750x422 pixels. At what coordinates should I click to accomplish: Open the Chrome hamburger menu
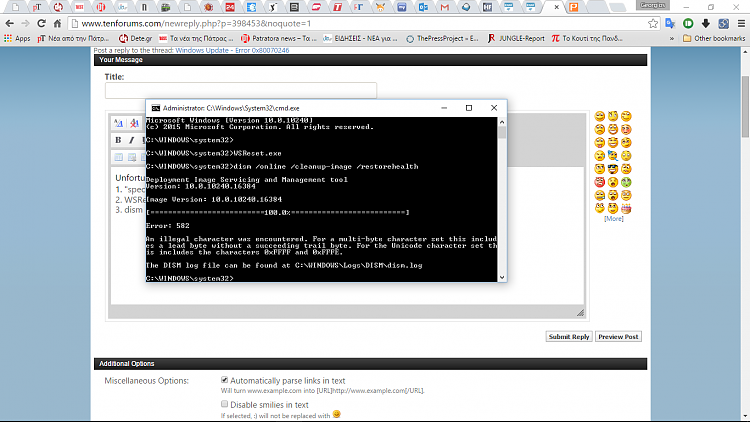coord(741,23)
